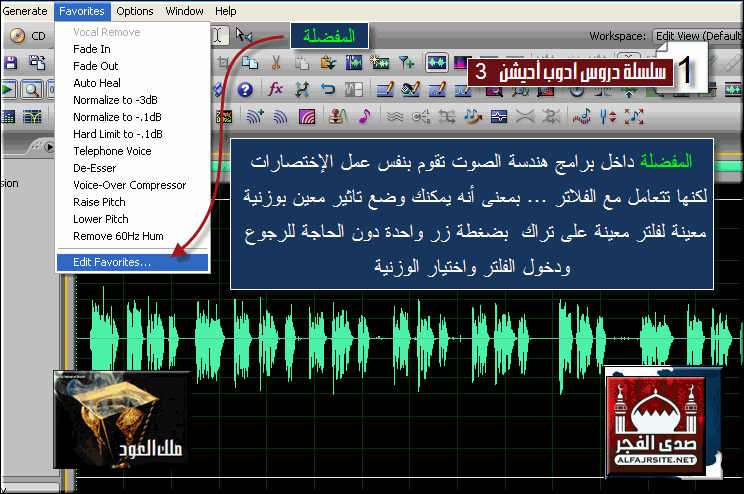
Task: Click the magnifier zoom panel icon
Action: [32, 90]
